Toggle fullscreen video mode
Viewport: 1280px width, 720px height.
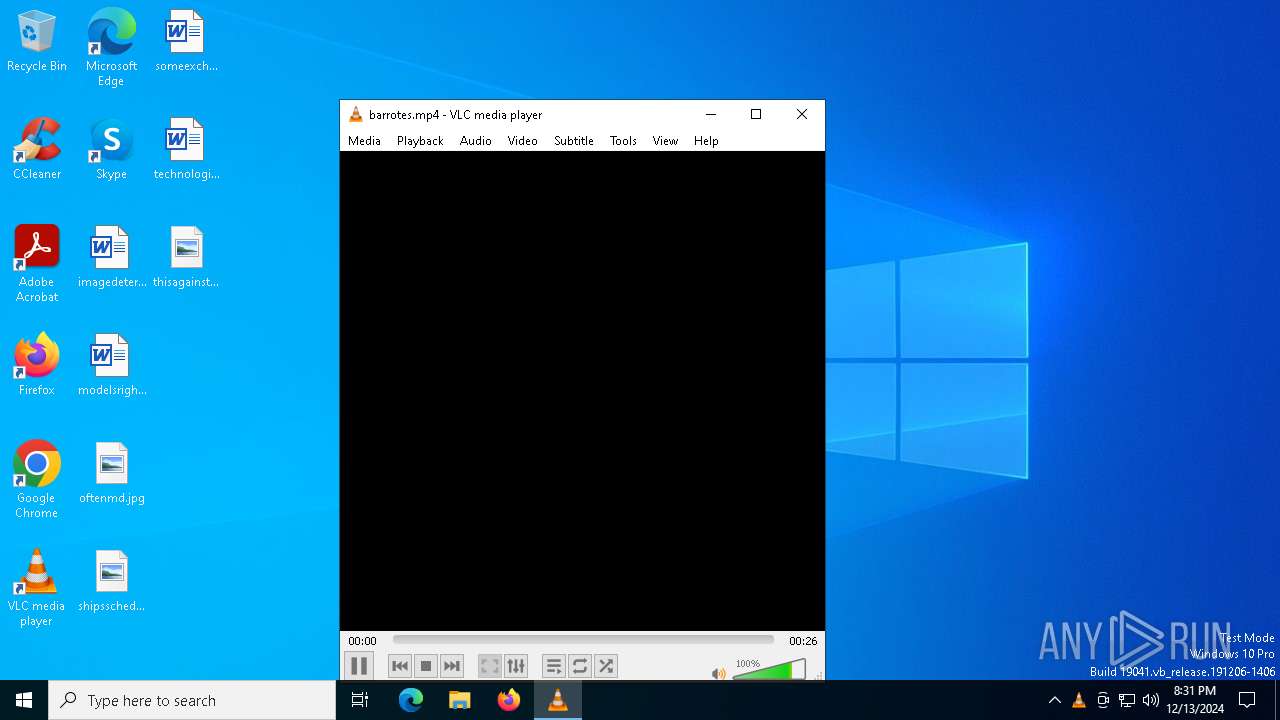pyautogui.click(x=490, y=666)
